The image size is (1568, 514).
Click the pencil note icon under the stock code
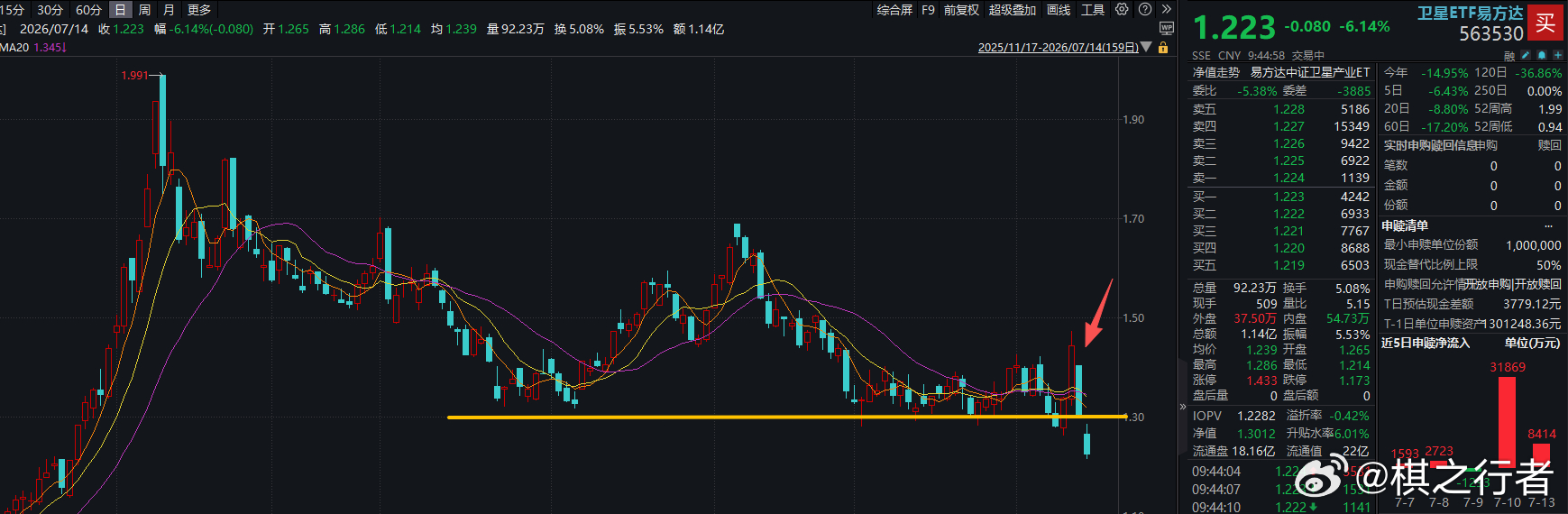click(x=1526, y=55)
